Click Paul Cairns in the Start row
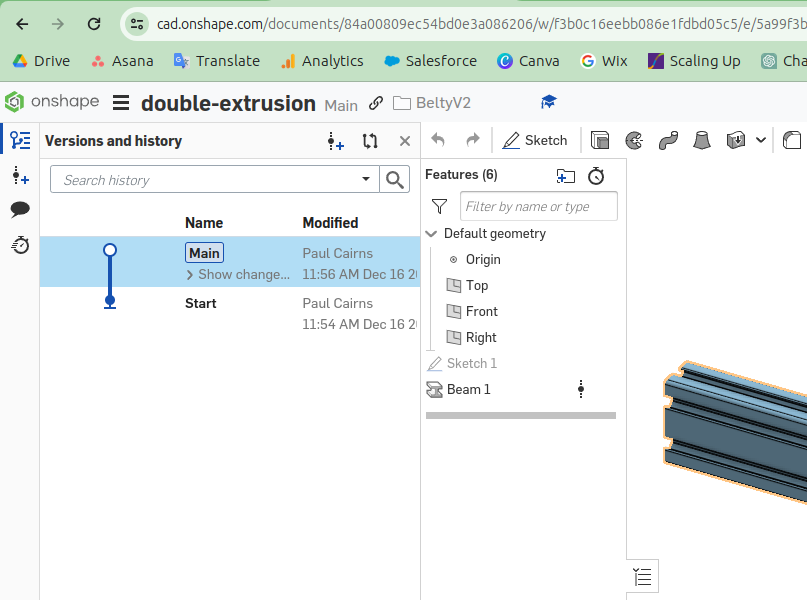Image resolution: width=807 pixels, height=600 pixels. [x=337, y=304]
